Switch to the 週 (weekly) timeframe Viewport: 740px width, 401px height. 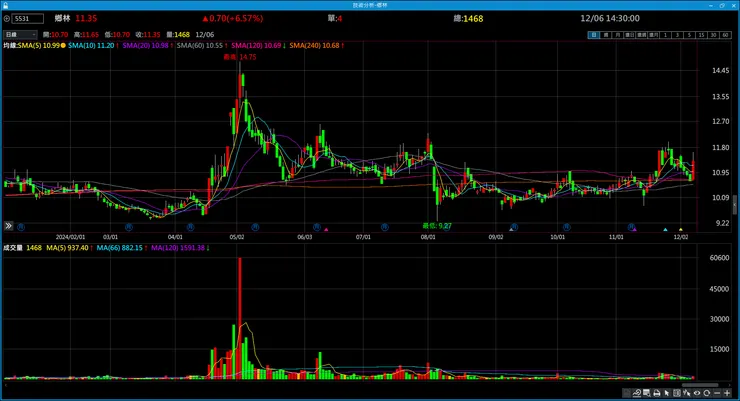(x=606, y=35)
